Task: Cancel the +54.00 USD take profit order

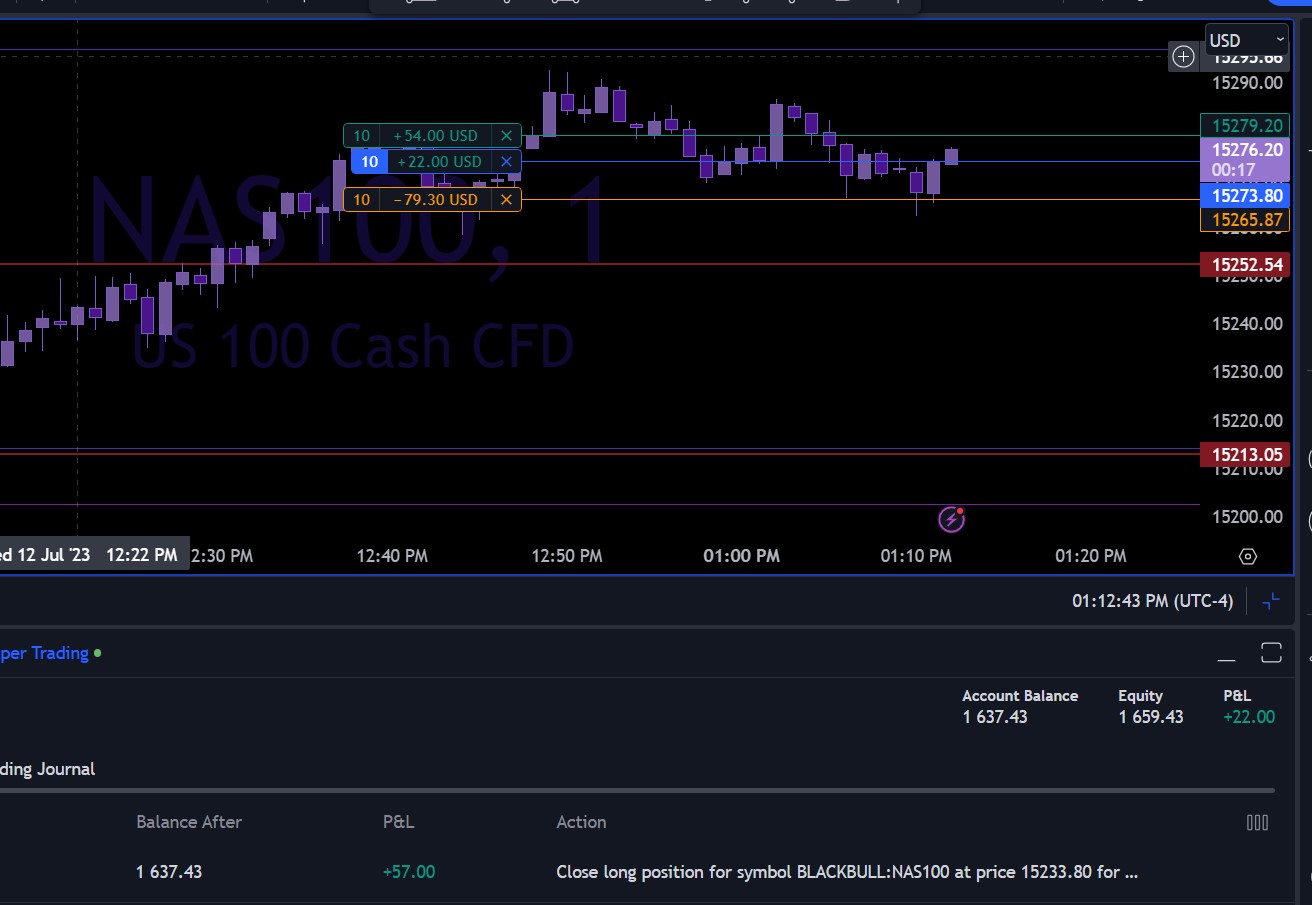Action: 506,136
